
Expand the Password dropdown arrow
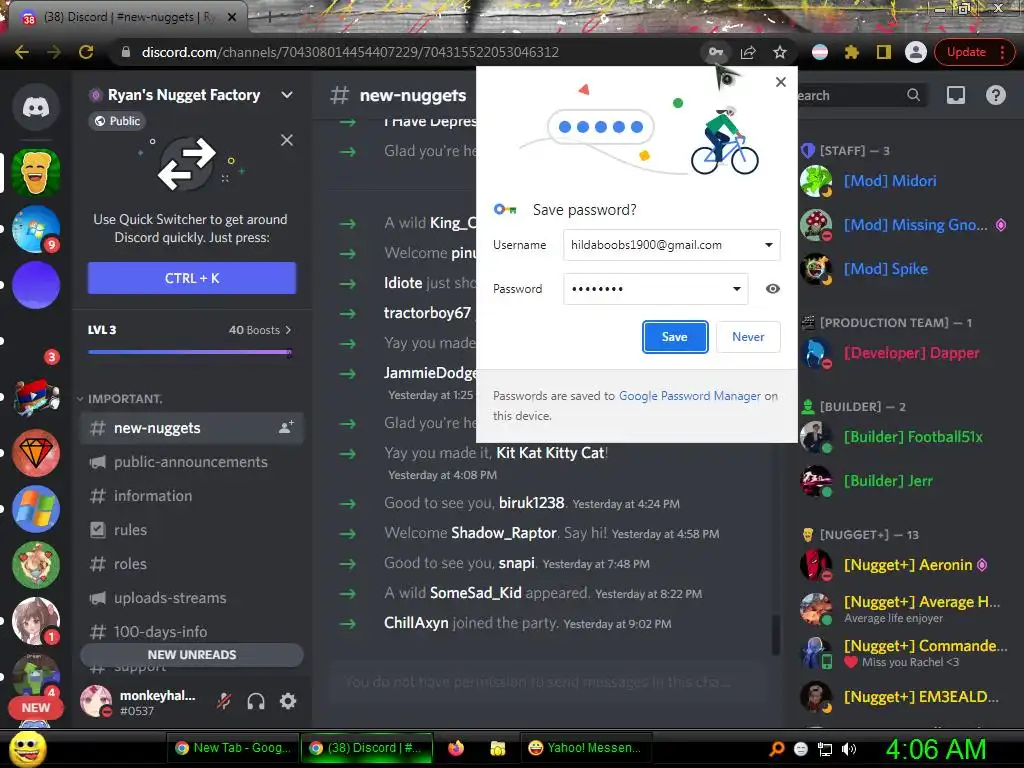click(737, 289)
